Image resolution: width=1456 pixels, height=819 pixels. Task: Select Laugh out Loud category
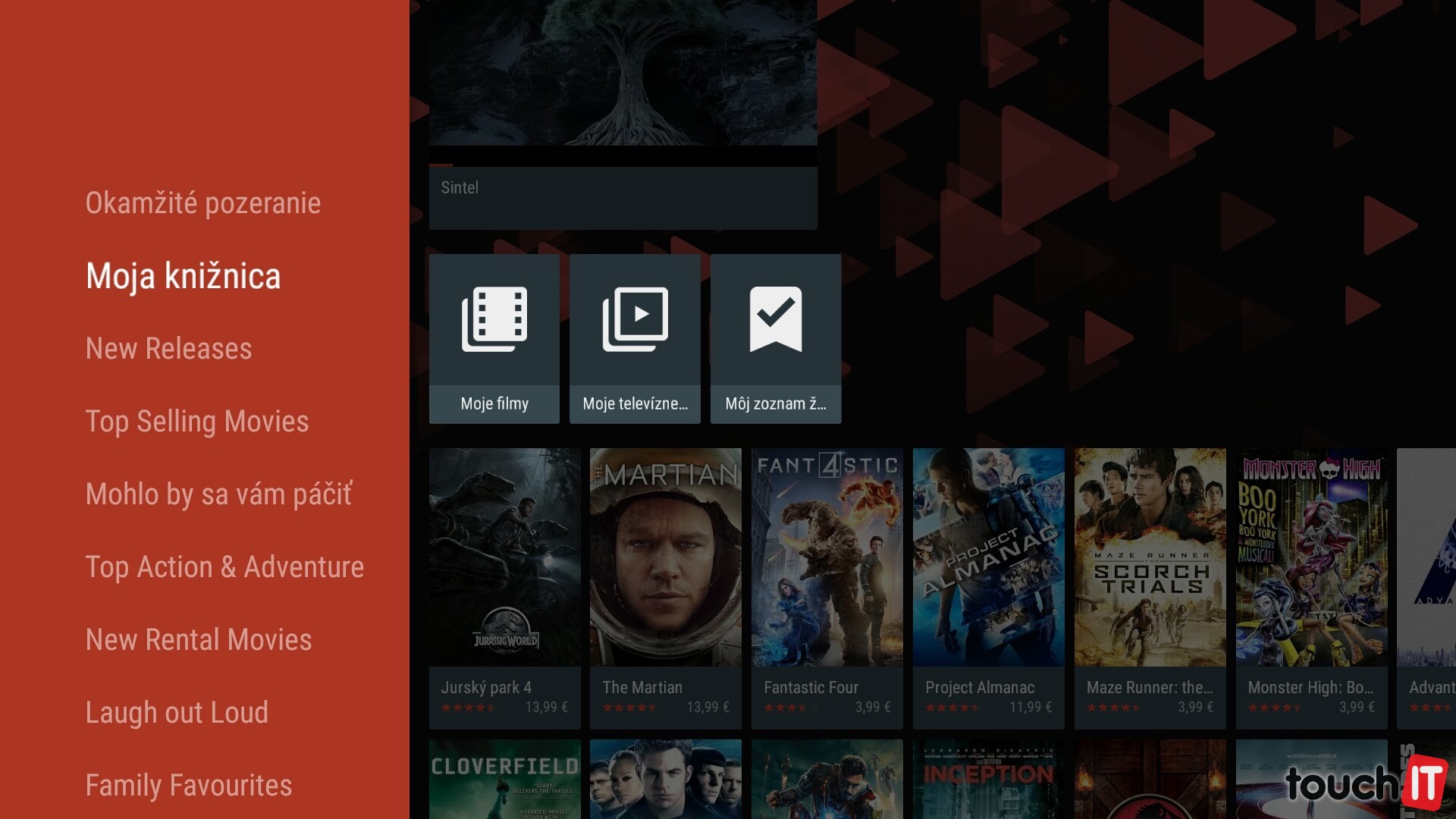click(x=177, y=713)
